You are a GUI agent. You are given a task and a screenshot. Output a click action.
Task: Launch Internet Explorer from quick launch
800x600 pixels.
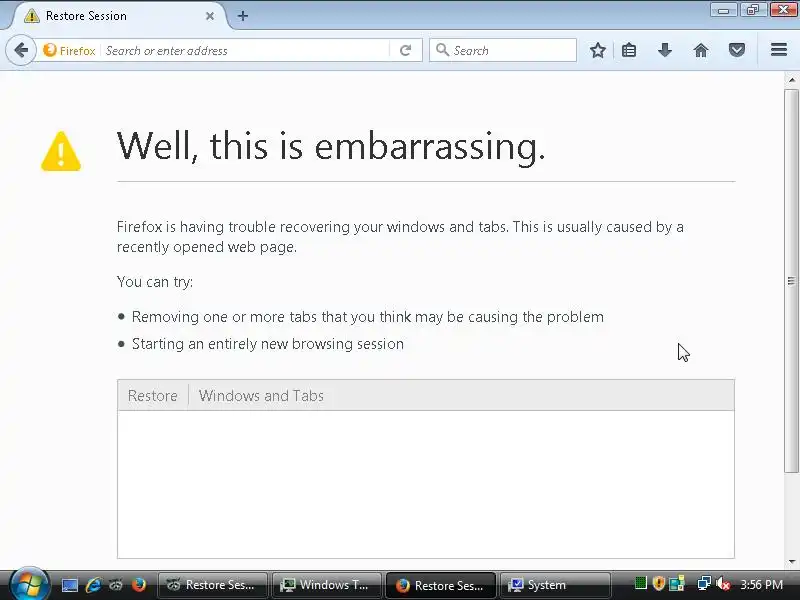pyautogui.click(x=93, y=585)
